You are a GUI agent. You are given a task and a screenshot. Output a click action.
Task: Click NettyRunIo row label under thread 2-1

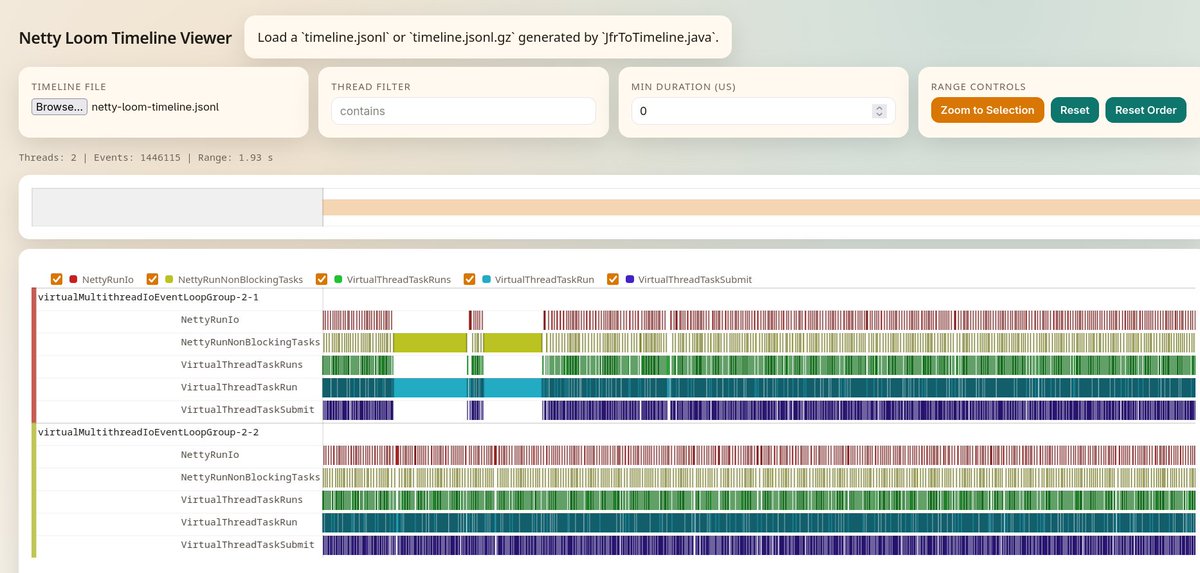coord(210,319)
